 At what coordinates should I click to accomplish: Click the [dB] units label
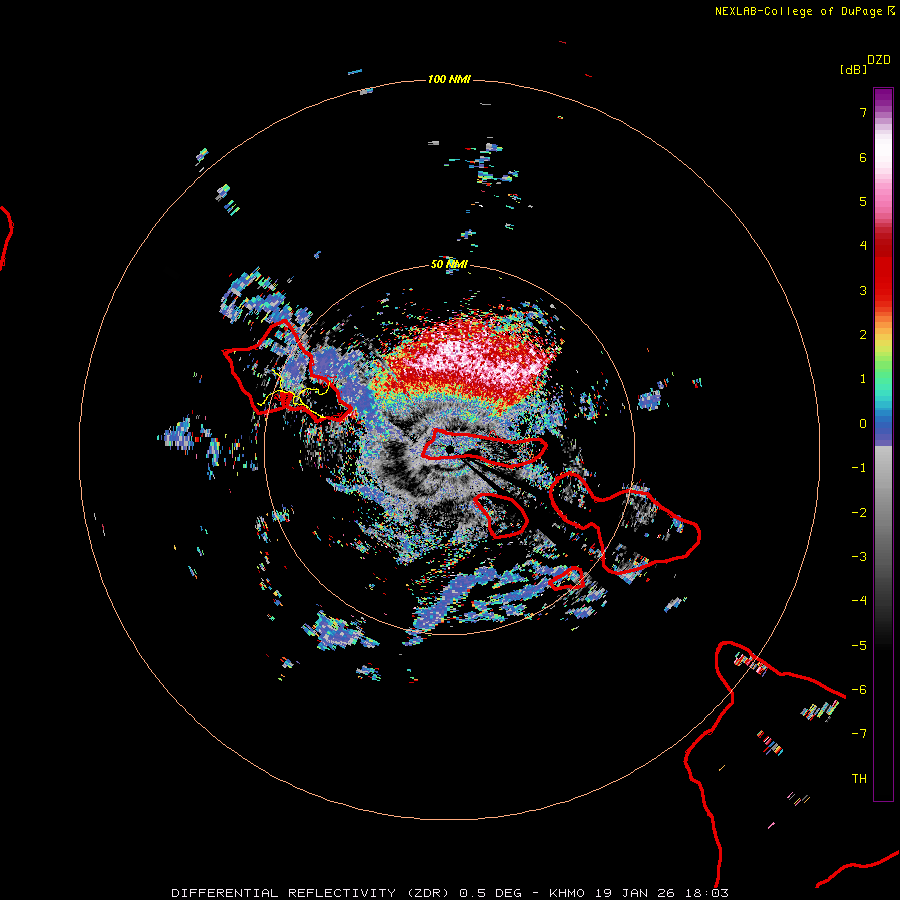[854, 69]
